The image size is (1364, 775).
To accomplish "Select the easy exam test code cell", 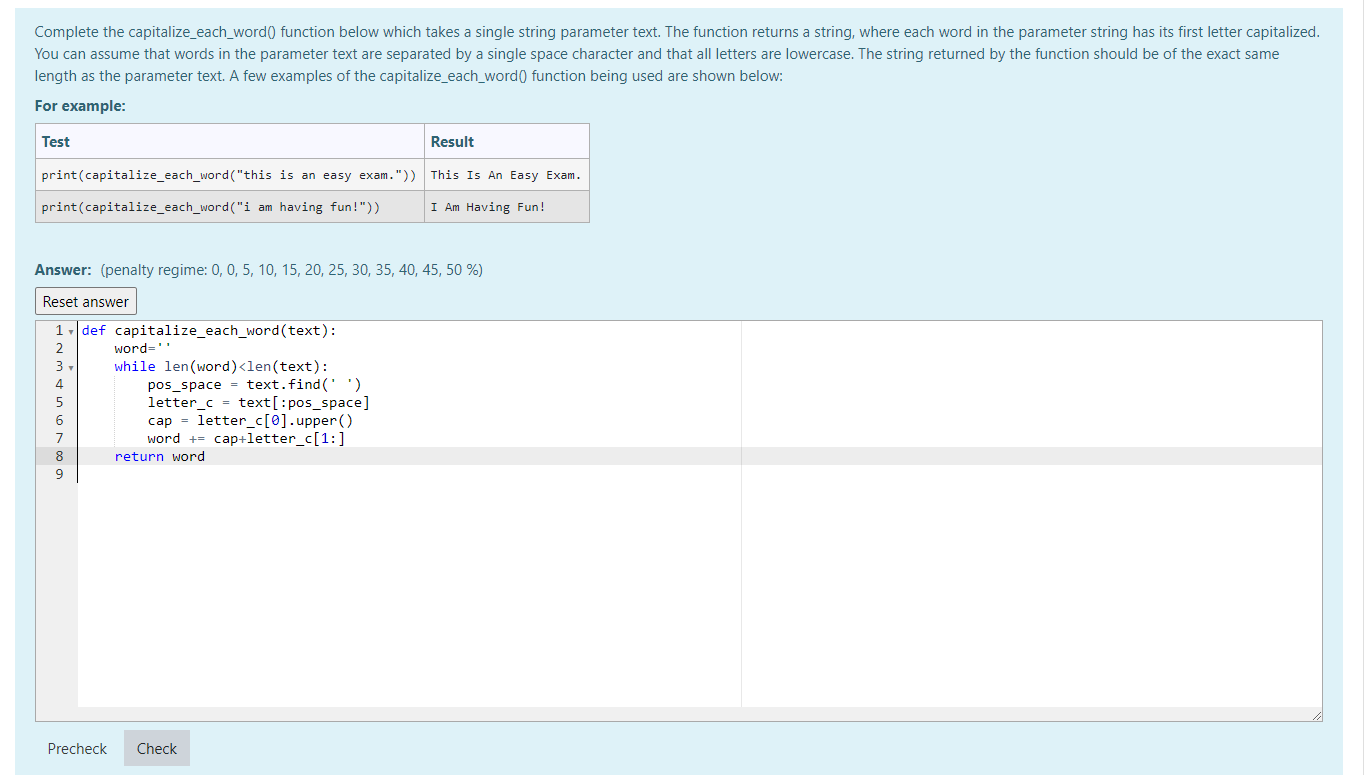I will pos(230,175).
